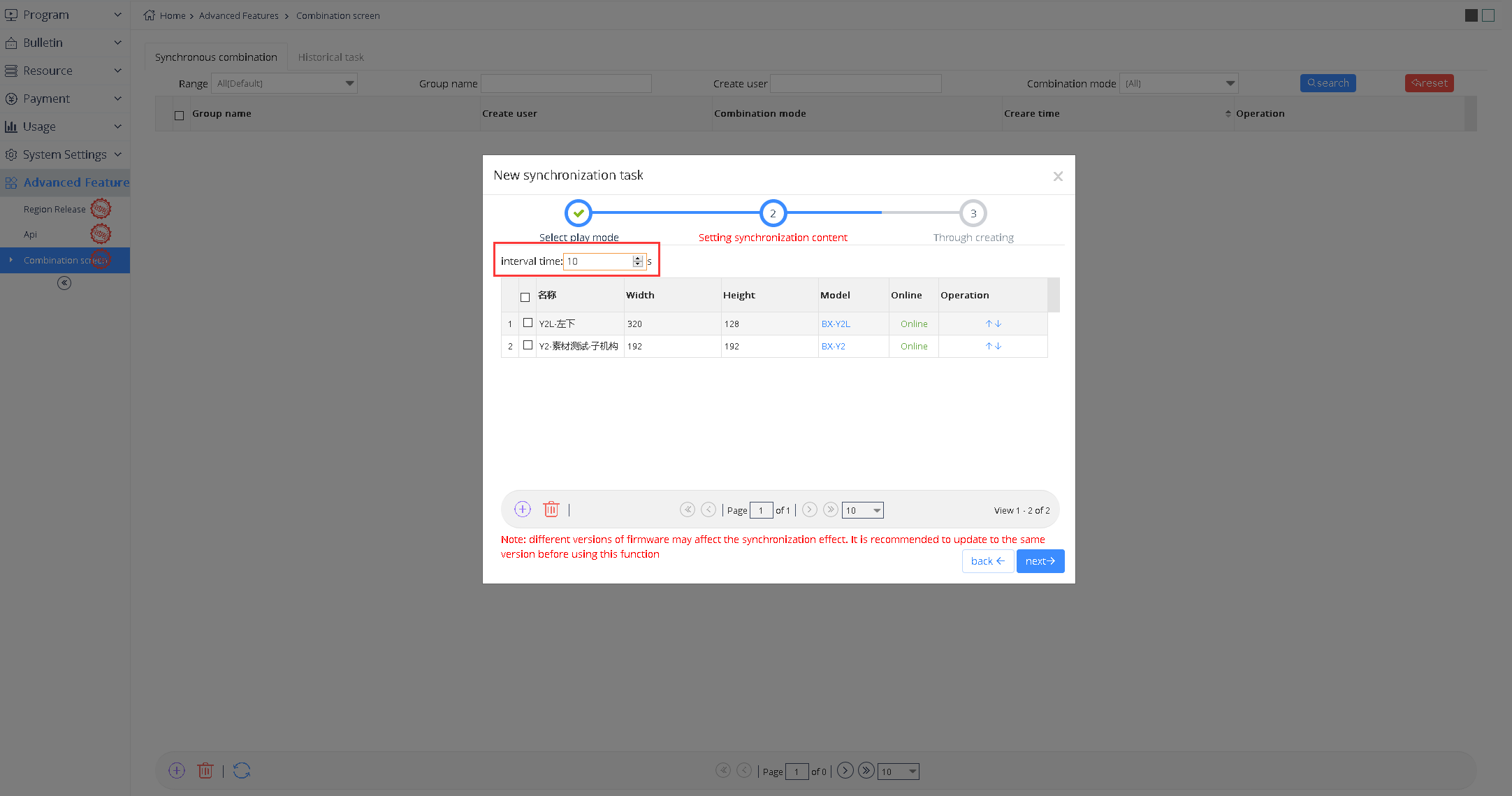Click Advanced Features breadcrumb link
Screen dimensions: 1512x796
(239, 15)
